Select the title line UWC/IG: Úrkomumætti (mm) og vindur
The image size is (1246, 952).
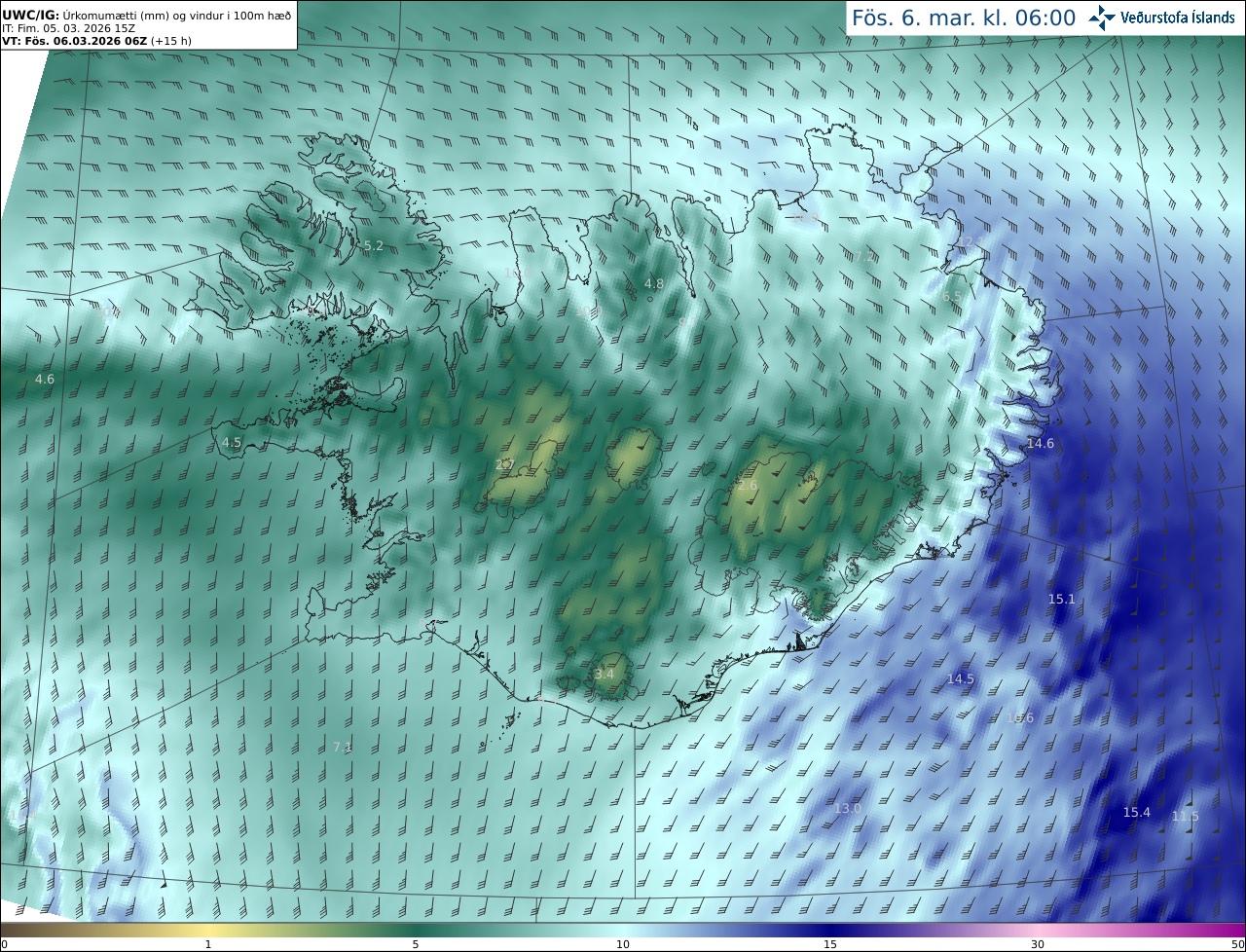pyautogui.click(x=146, y=15)
